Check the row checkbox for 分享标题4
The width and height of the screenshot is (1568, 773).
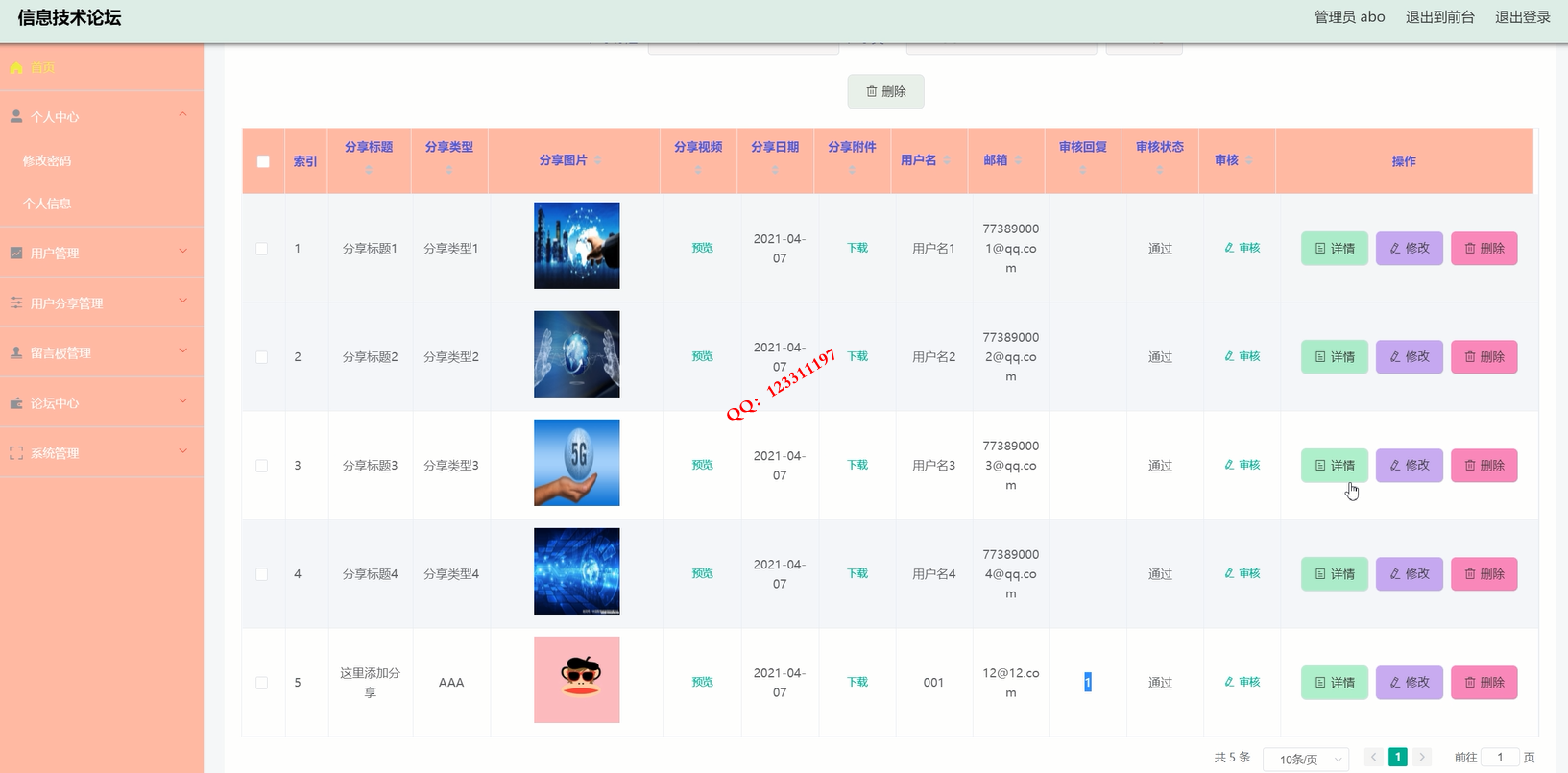coord(261,574)
